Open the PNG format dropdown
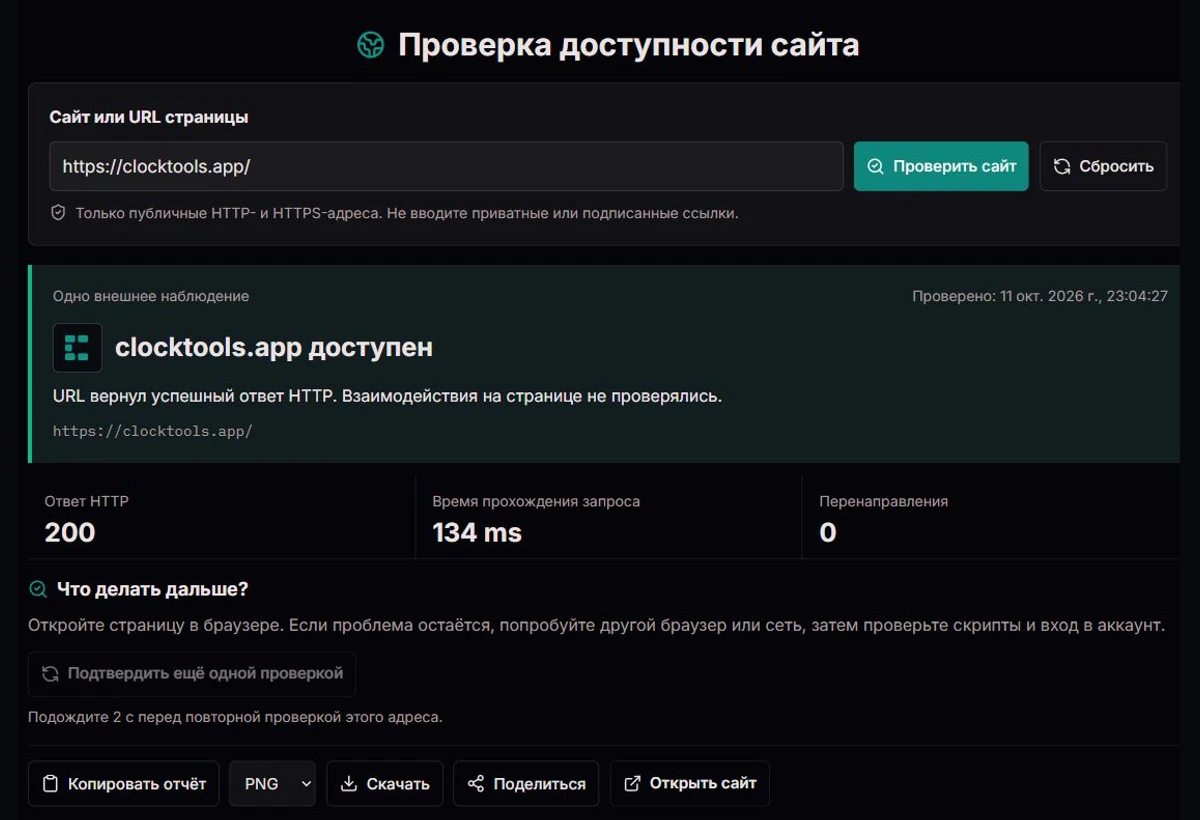 tap(272, 783)
